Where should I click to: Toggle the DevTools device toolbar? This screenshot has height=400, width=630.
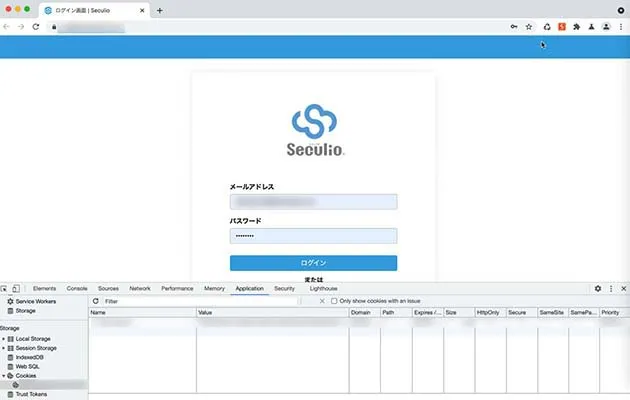coord(16,288)
